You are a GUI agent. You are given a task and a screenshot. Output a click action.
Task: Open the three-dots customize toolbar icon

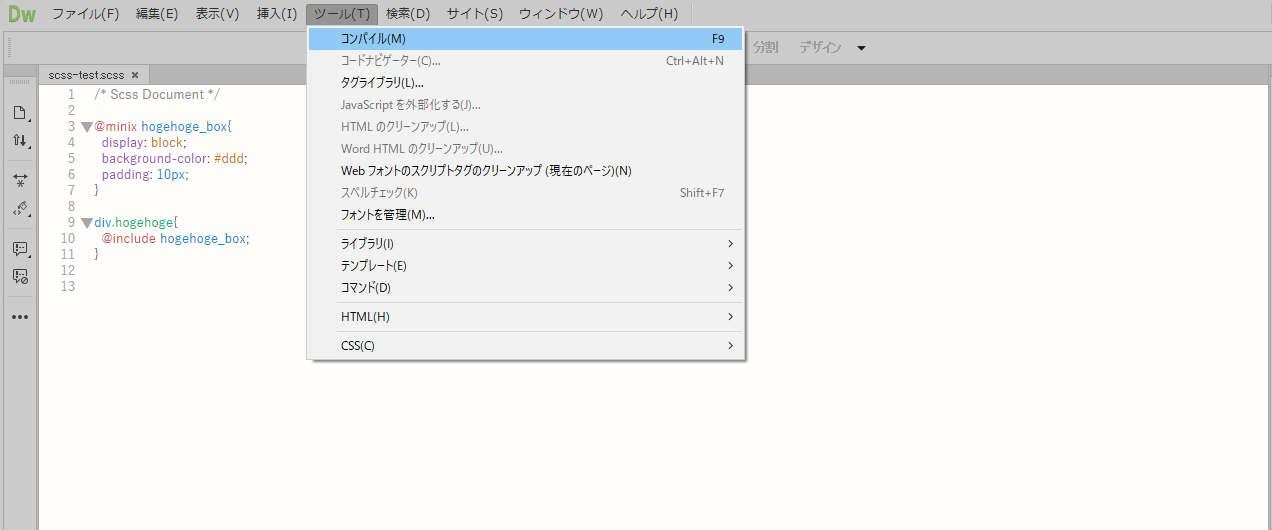[19, 317]
